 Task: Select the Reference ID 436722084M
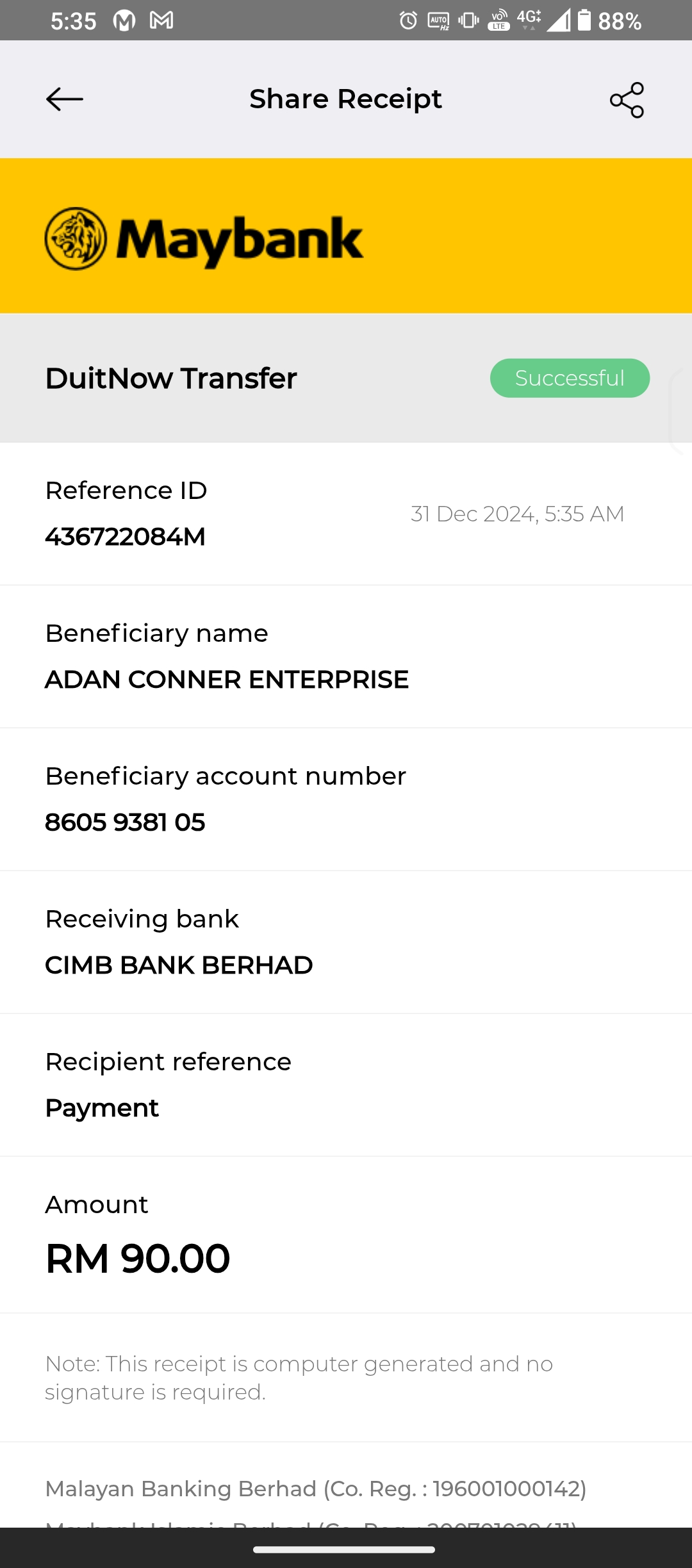click(x=126, y=537)
